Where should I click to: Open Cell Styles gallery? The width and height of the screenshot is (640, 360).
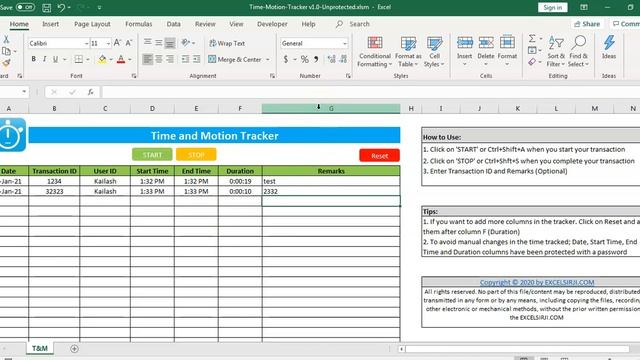point(434,52)
